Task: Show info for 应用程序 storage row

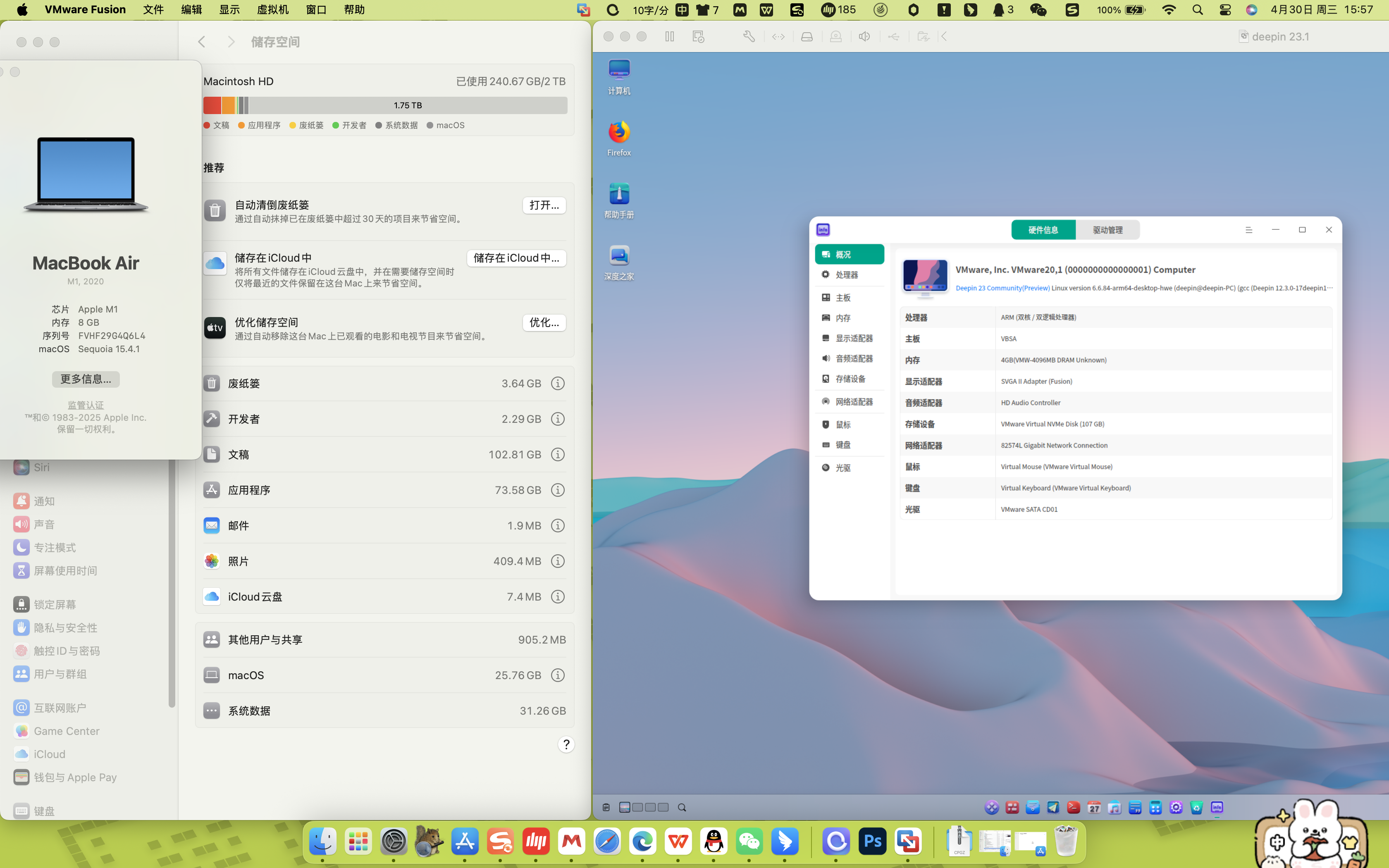Action: click(x=557, y=490)
